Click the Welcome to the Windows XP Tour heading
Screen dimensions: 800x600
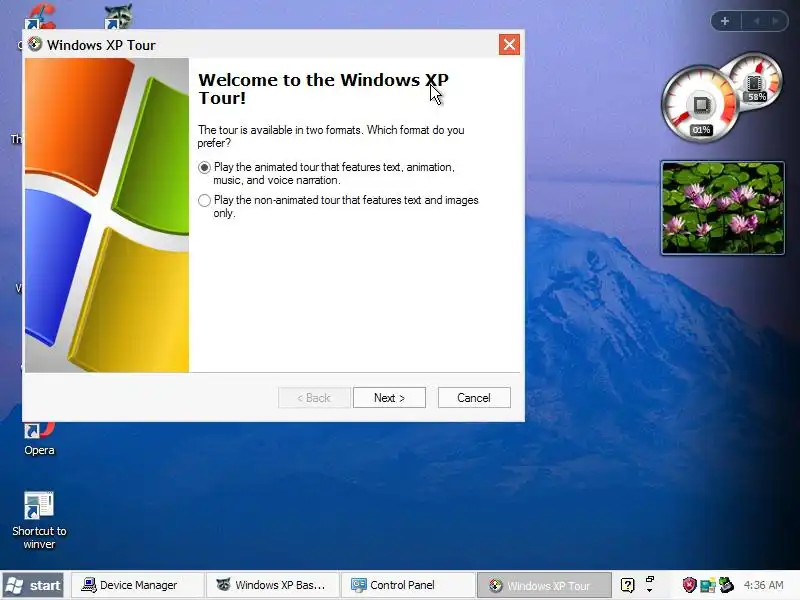point(323,89)
